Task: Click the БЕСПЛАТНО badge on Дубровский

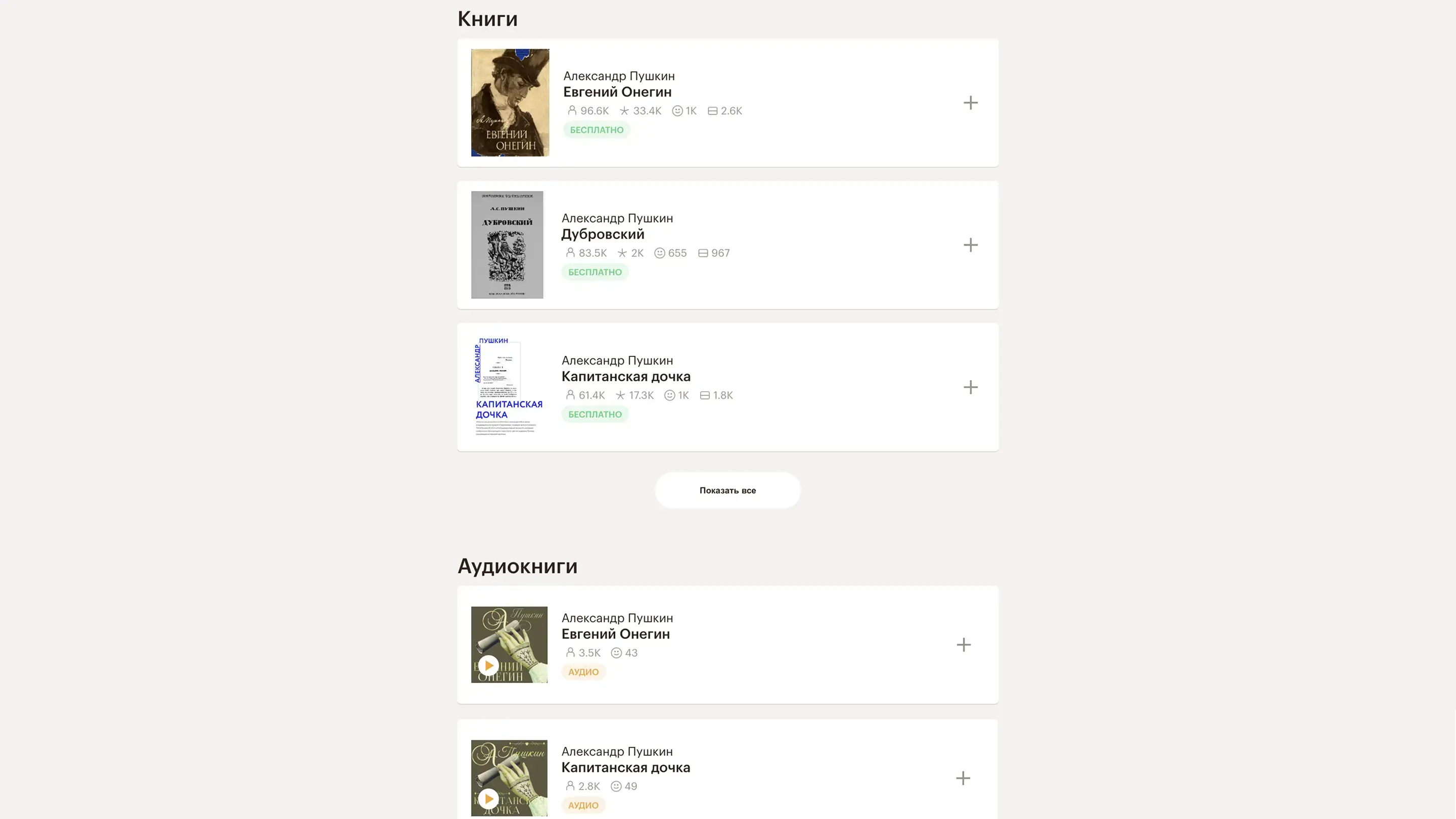Action: (595, 272)
